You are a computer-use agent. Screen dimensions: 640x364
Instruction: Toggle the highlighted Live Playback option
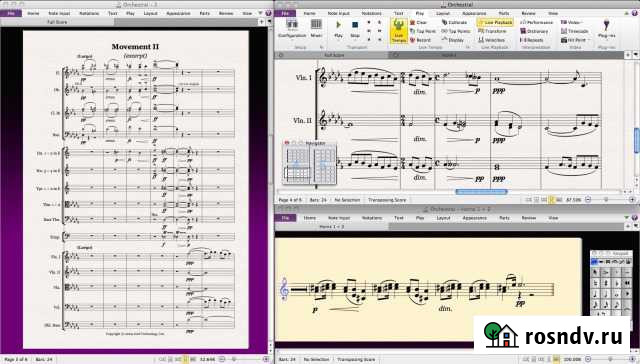click(495, 22)
